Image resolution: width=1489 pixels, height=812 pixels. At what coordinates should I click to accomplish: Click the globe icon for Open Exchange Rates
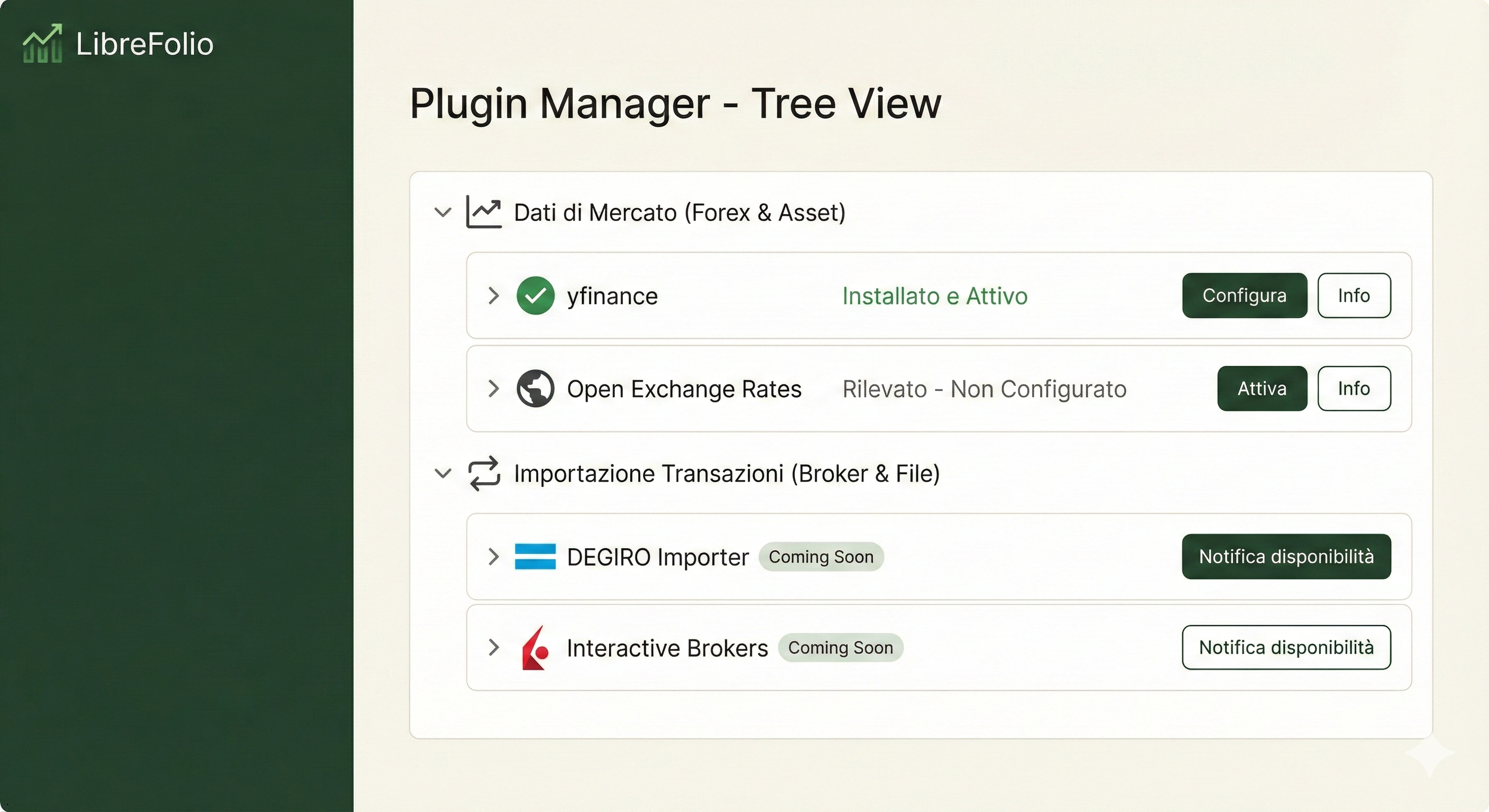pyautogui.click(x=535, y=389)
